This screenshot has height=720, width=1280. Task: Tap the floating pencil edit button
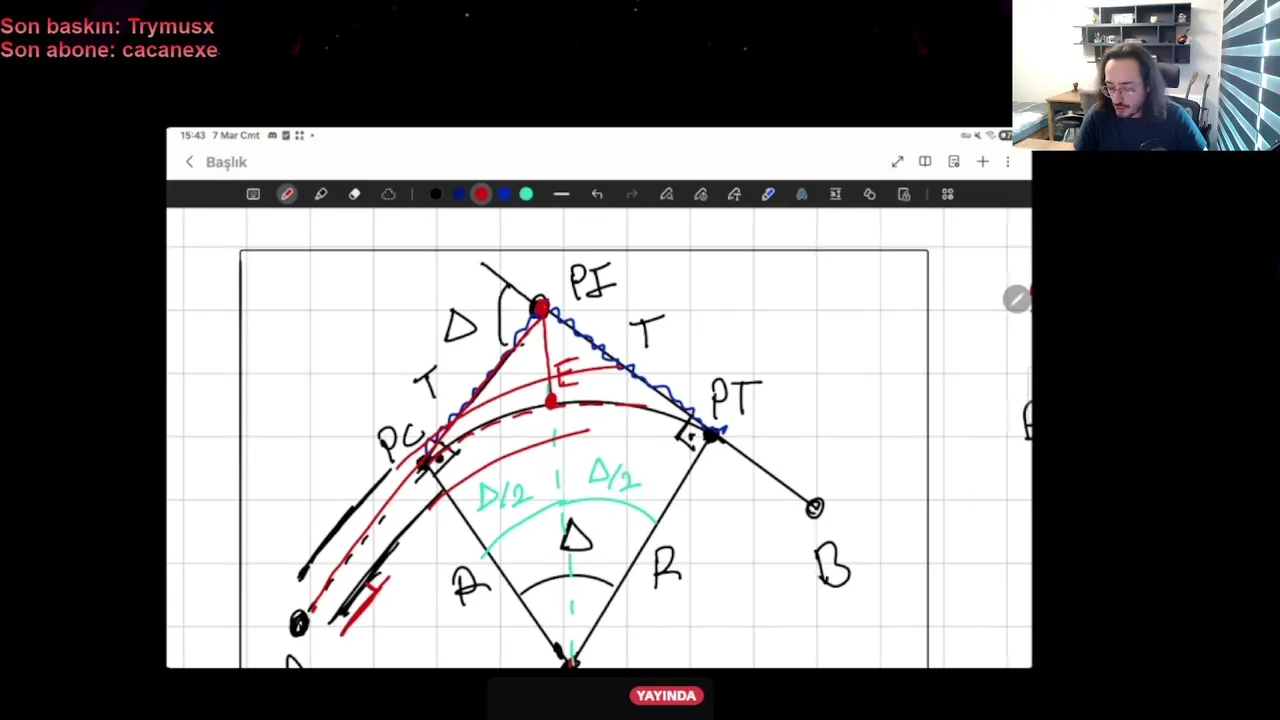point(1016,299)
